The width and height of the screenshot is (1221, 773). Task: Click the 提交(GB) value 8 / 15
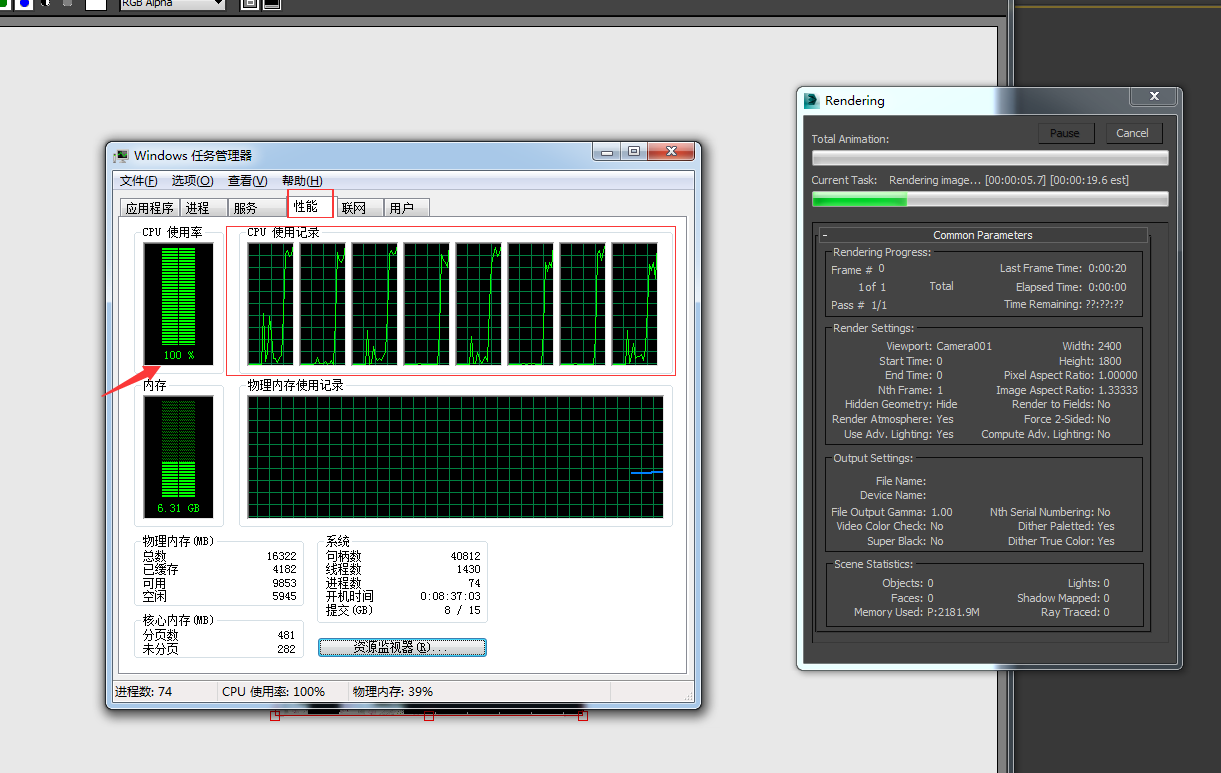(463, 610)
